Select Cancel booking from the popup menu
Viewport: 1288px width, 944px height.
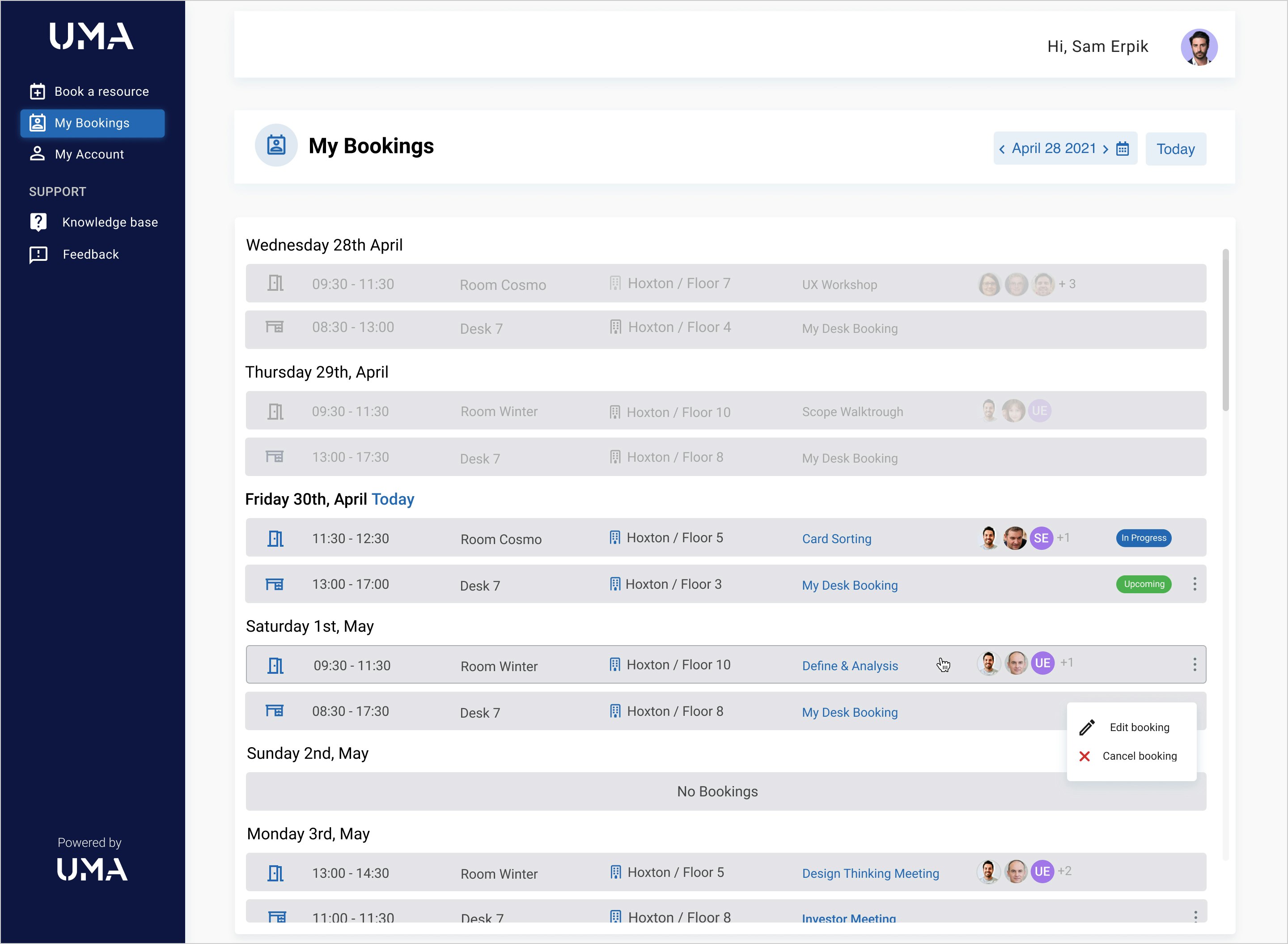pyautogui.click(x=1139, y=756)
